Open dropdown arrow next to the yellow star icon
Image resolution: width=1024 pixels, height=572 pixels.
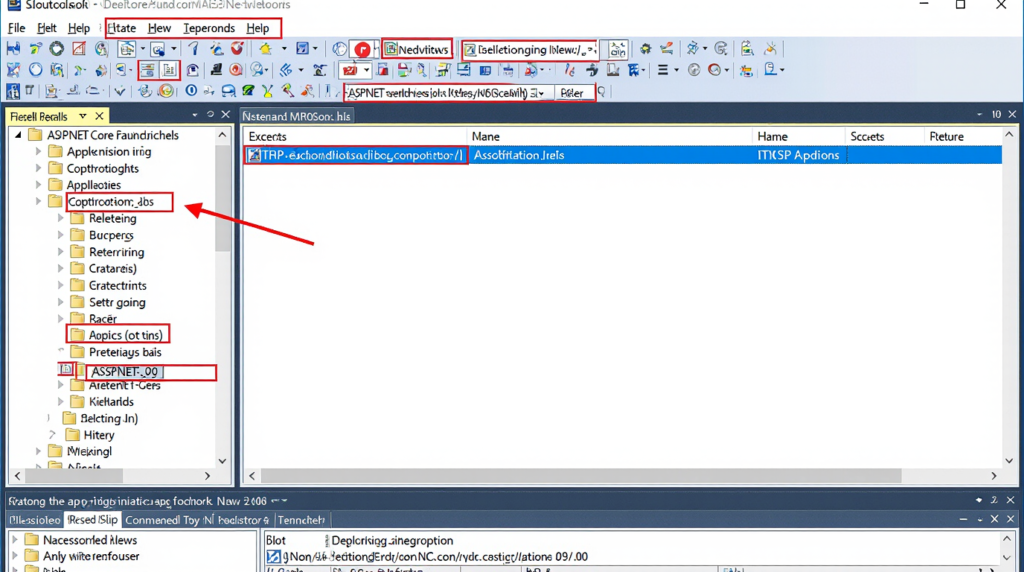(283, 49)
